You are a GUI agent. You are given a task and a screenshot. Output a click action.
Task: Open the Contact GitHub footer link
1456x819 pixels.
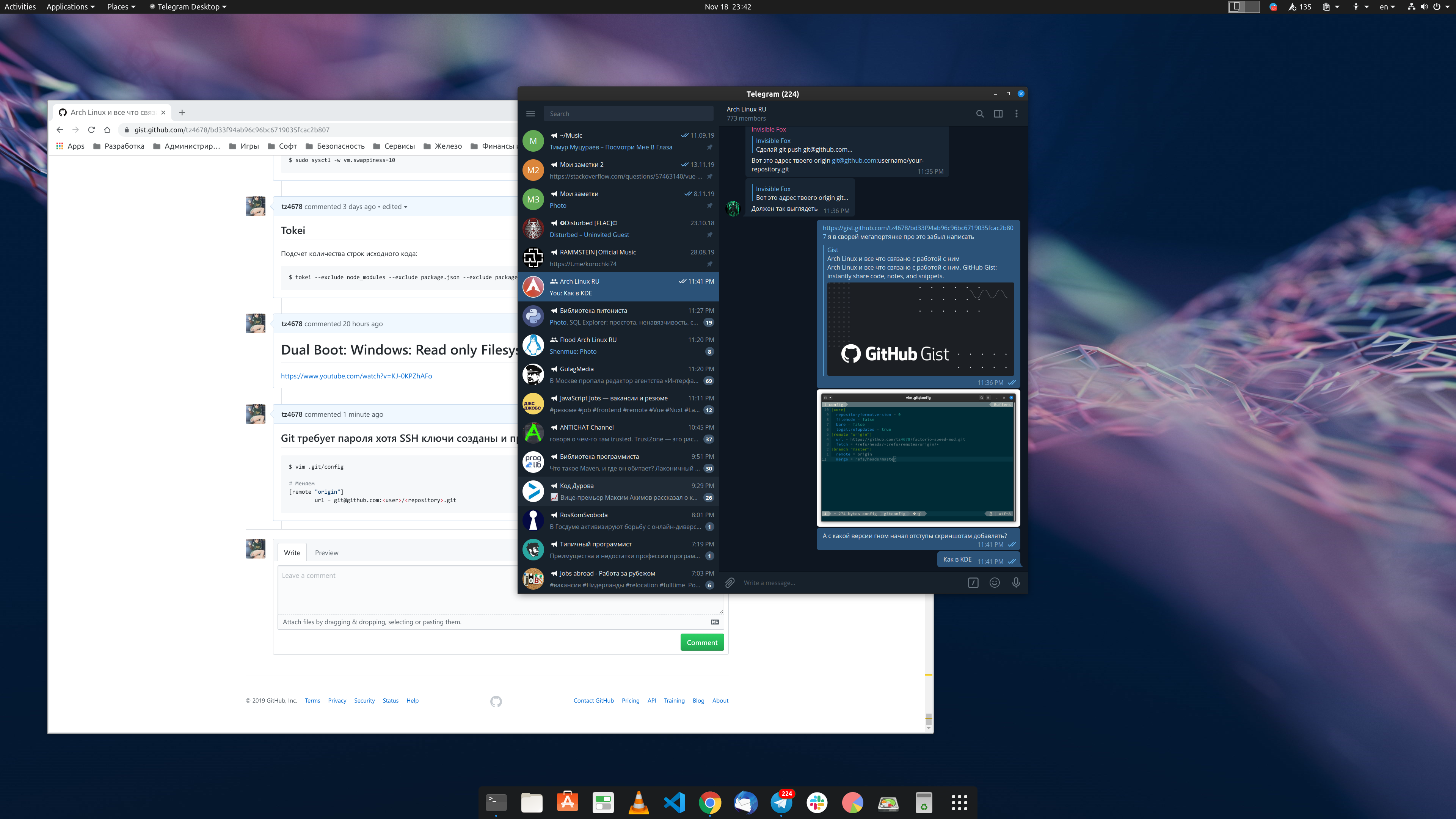tap(593, 701)
